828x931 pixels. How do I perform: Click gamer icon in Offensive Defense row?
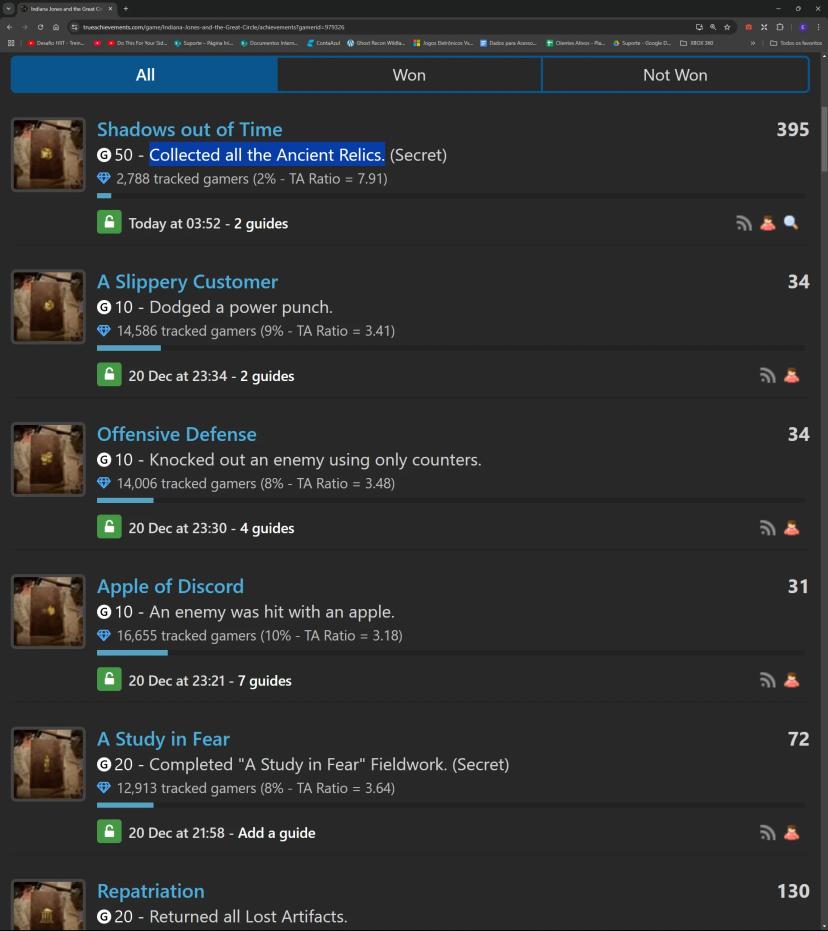[791, 528]
